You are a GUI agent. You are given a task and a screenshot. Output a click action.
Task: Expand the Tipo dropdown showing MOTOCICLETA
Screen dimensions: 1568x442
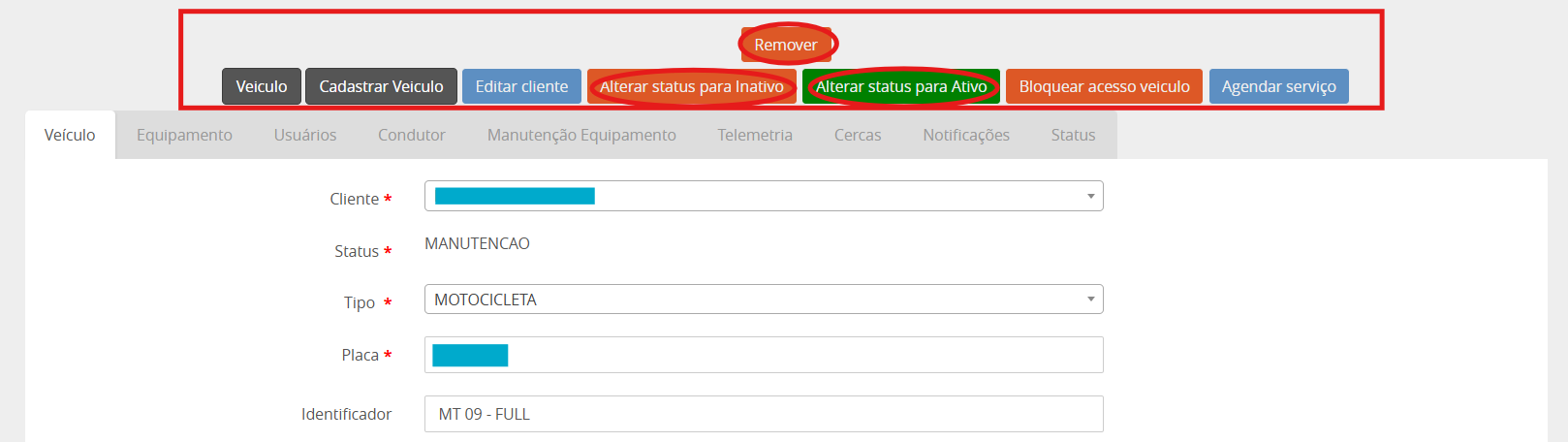point(764,300)
